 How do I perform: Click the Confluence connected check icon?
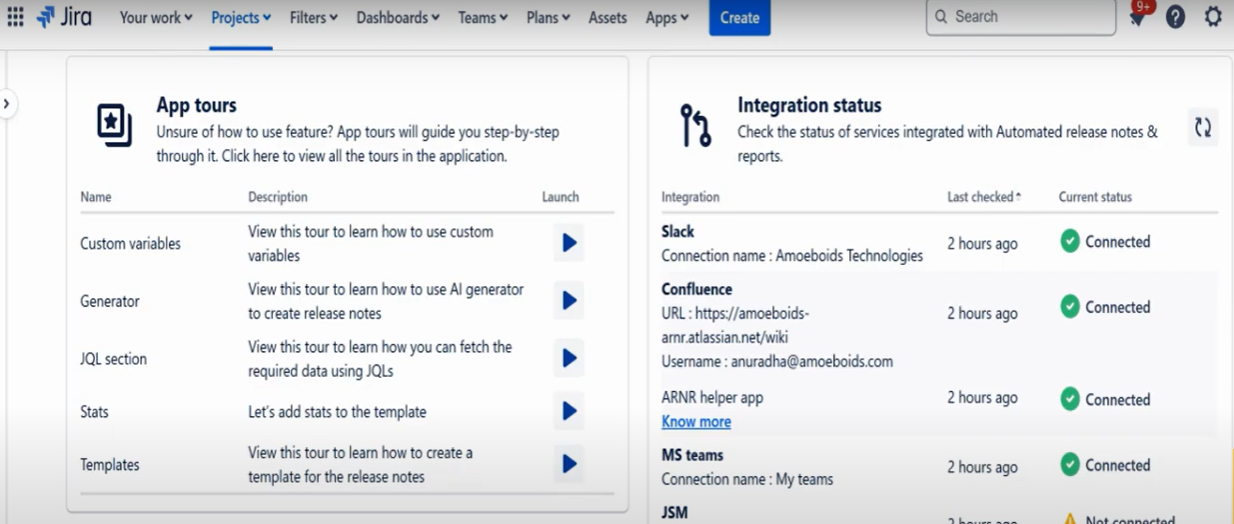click(1070, 307)
